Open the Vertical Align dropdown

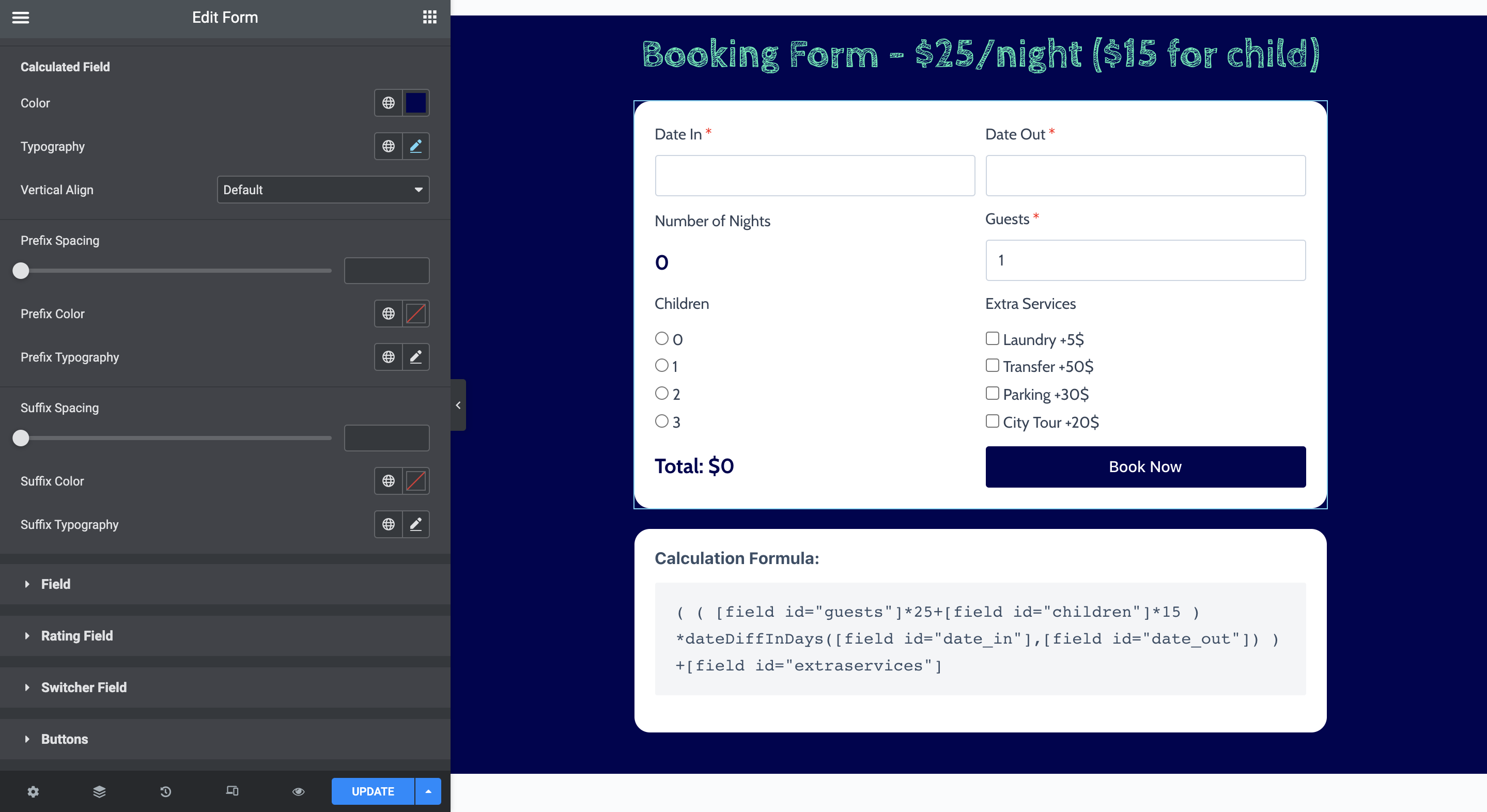pos(323,189)
